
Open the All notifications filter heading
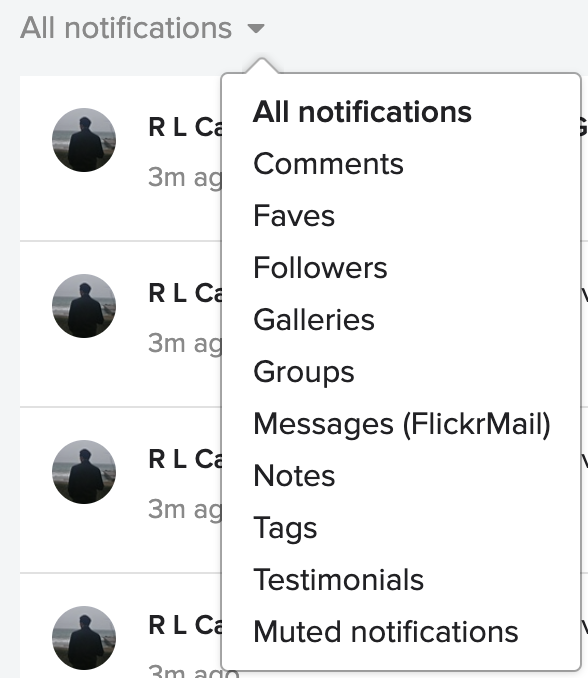(126, 28)
